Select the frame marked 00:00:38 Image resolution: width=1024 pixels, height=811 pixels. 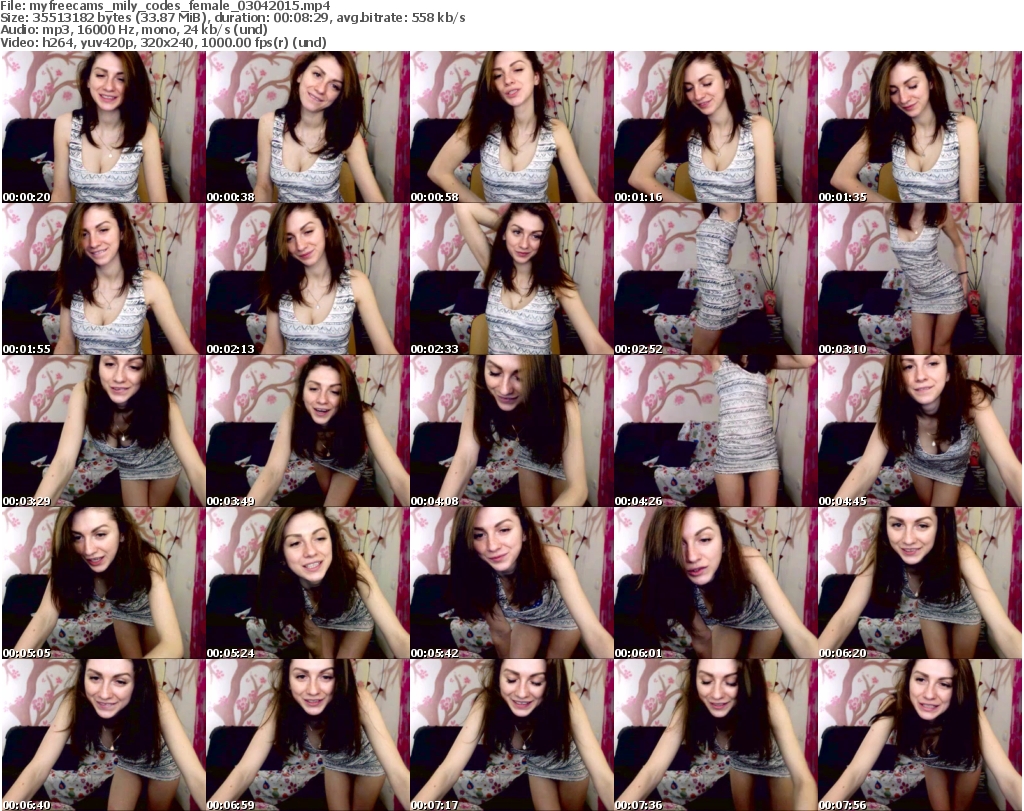[x=307, y=127]
